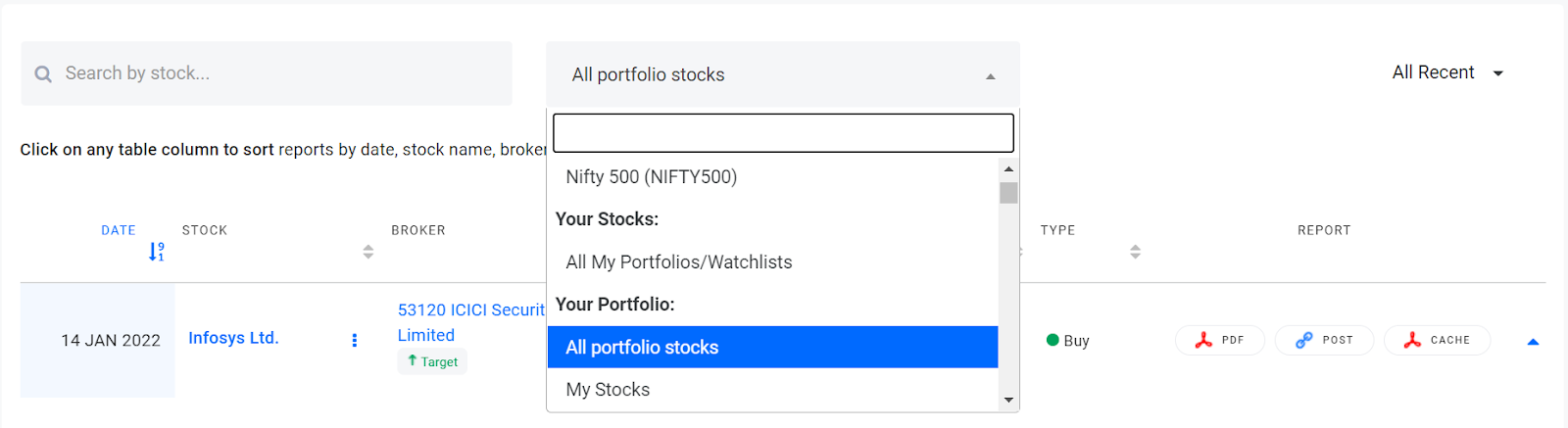This screenshot has width=1568, height=428.
Task: Select the highlighted All portfolio stocks option
Action: point(773,348)
